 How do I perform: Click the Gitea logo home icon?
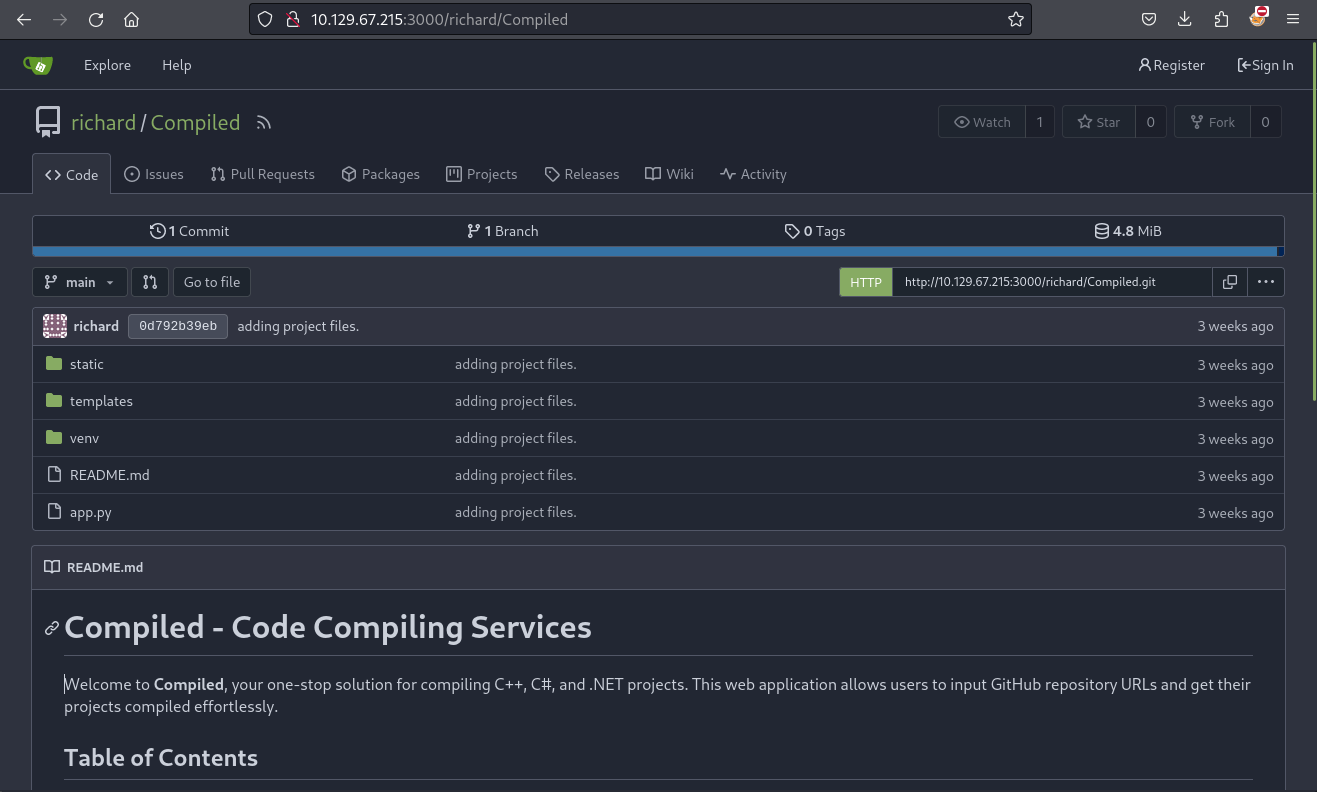coord(38,65)
